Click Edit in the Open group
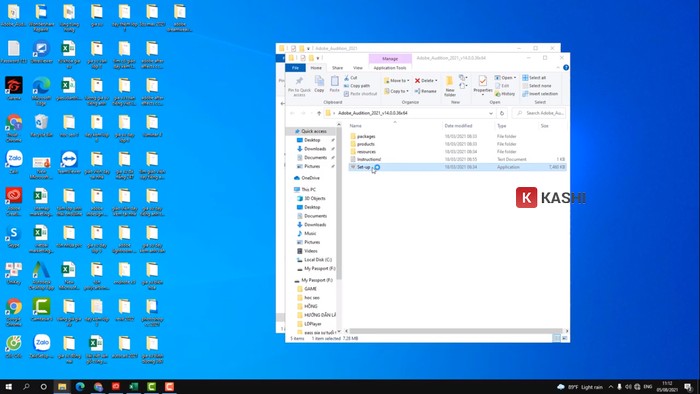Screen dimensions: 700x394 pos(502,86)
